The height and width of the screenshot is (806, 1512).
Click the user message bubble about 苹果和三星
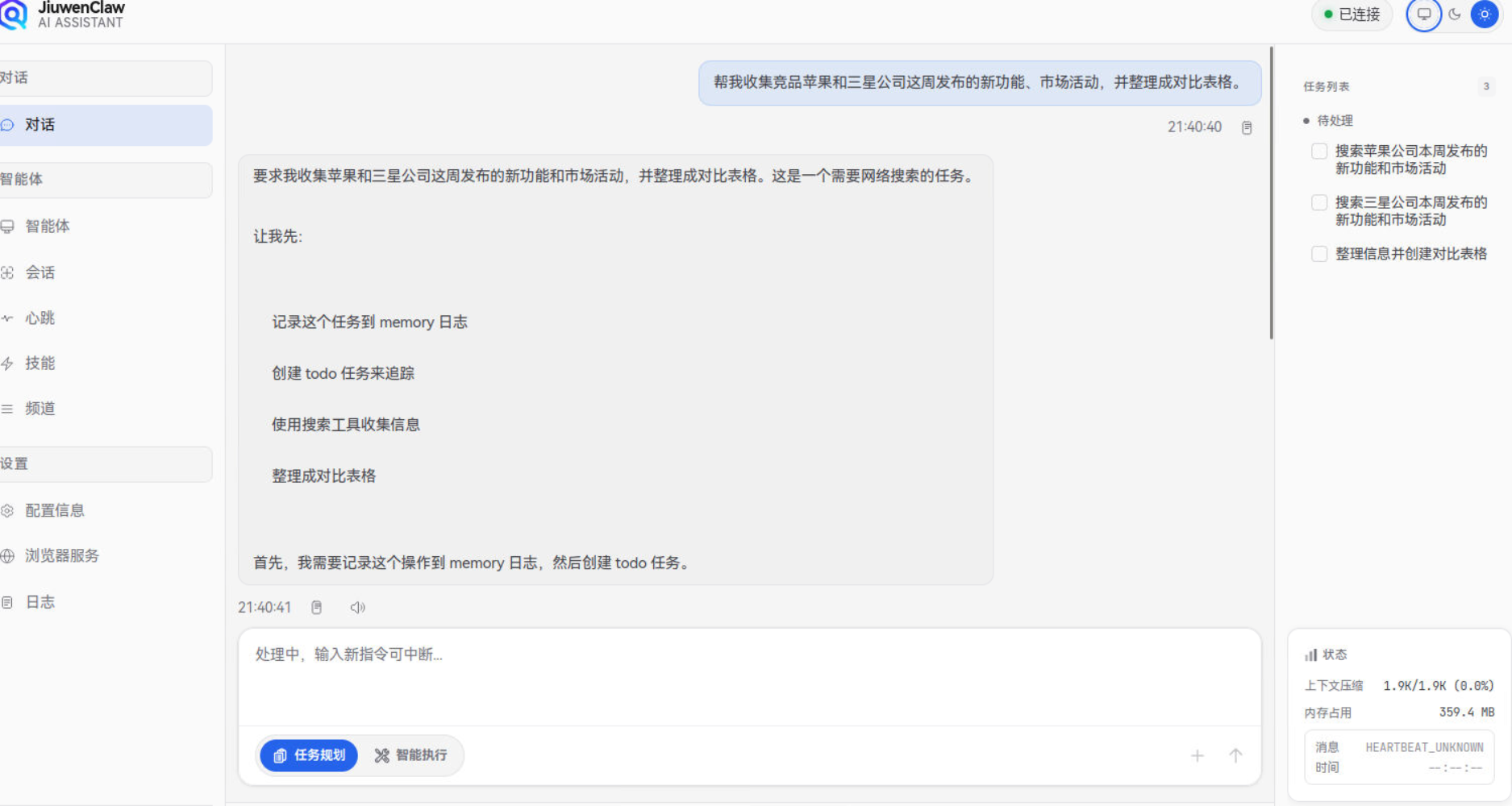tap(980, 83)
